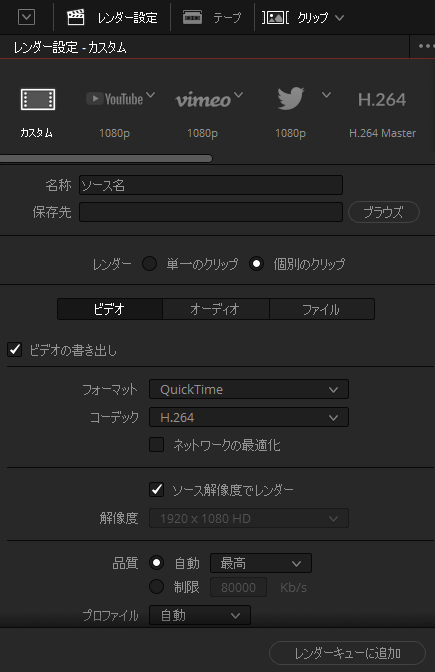
Task: Click the preset list horizontal scrollbar
Action: coord(106,159)
